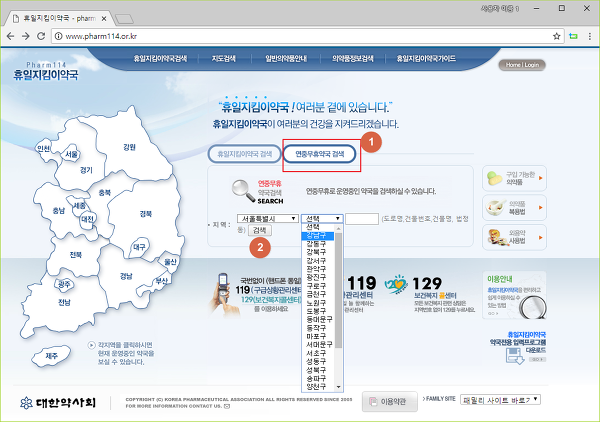Open the 패밀리 사이트 바로가기 dropdown

coord(500,400)
